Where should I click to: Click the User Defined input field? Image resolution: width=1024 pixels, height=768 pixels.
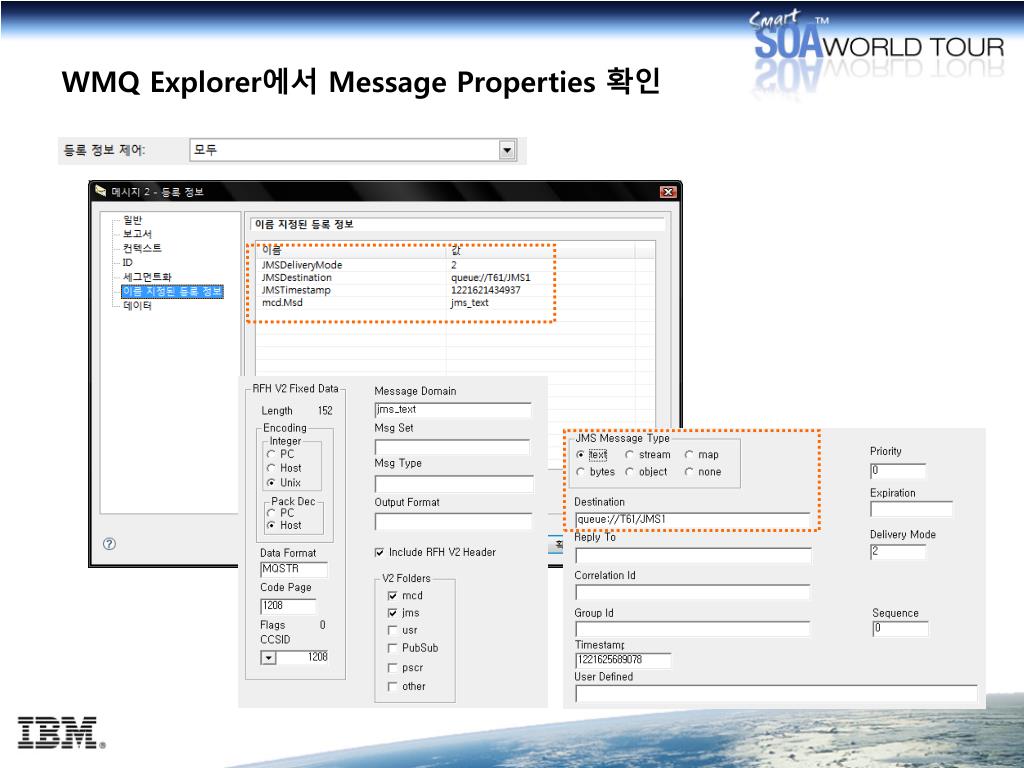click(x=776, y=694)
